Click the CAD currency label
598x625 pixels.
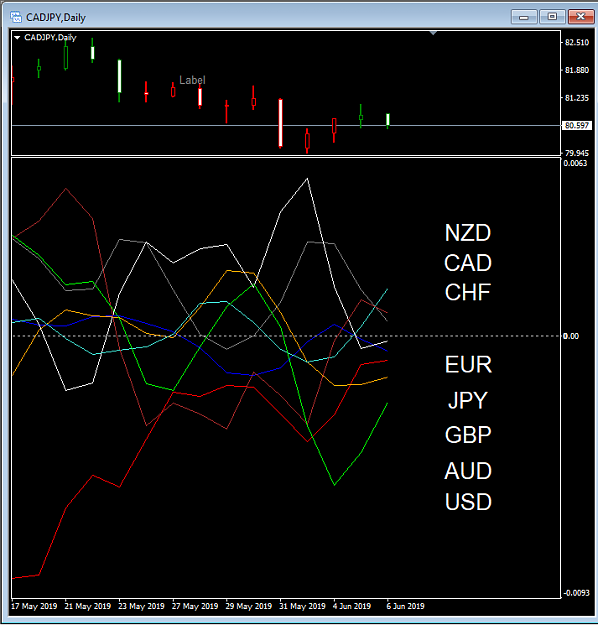[468, 263]
